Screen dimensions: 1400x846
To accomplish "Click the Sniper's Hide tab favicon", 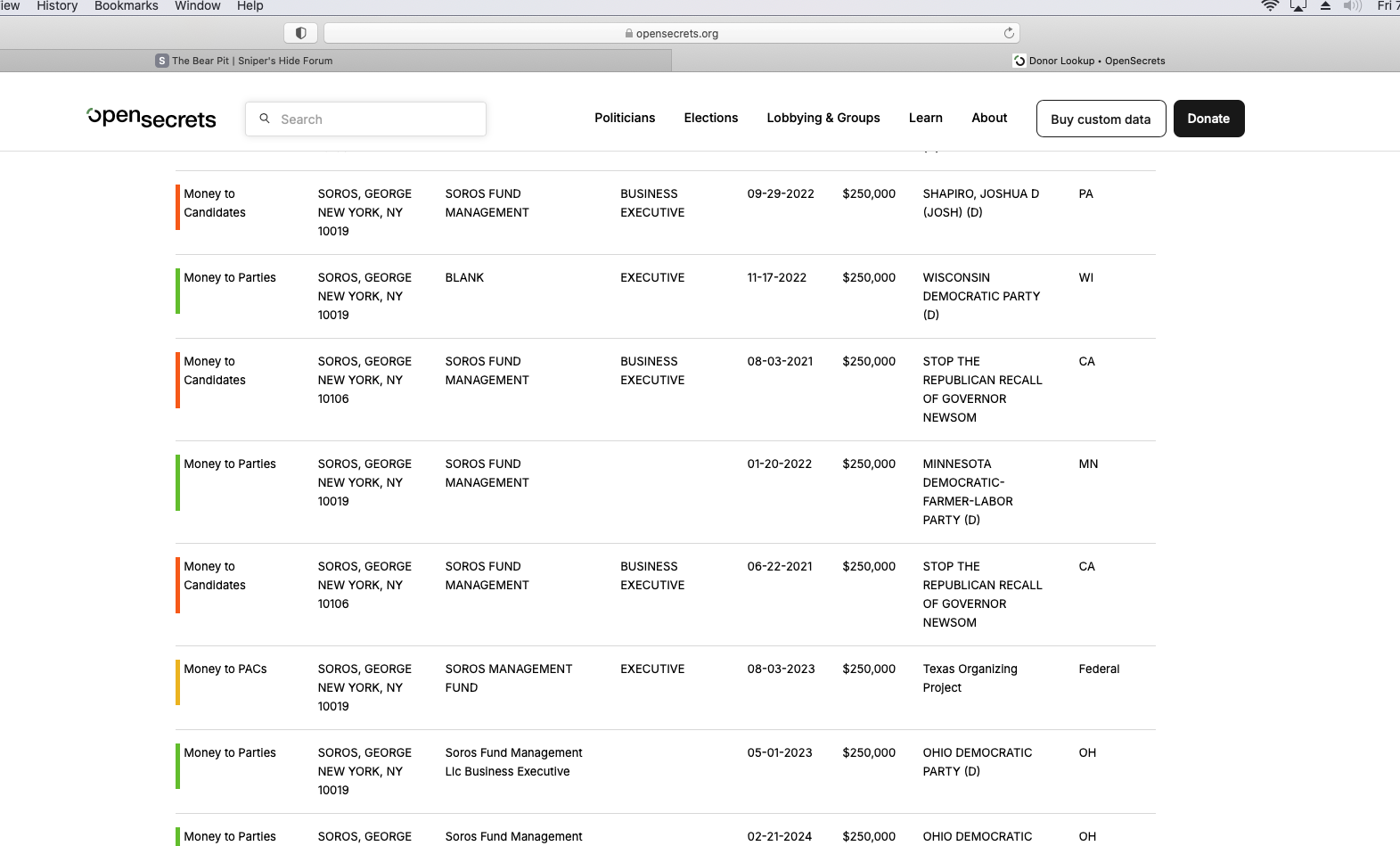I will click(162, 61).
